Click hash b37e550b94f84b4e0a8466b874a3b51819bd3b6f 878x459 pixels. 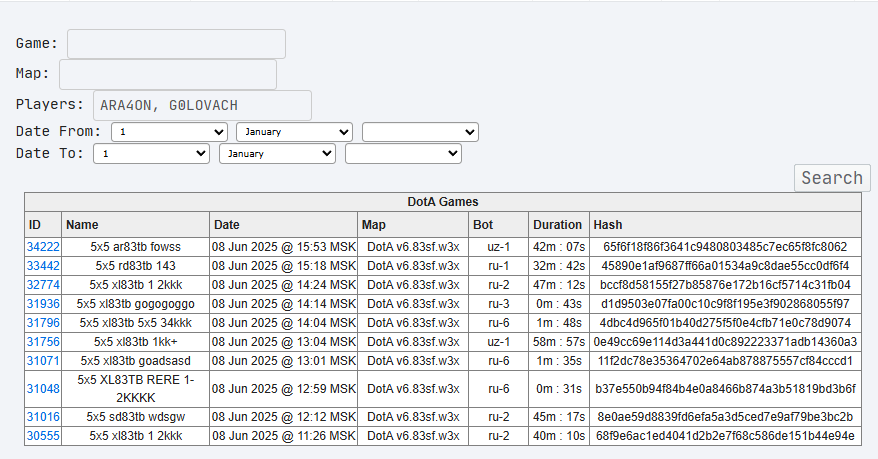point(725,389)
